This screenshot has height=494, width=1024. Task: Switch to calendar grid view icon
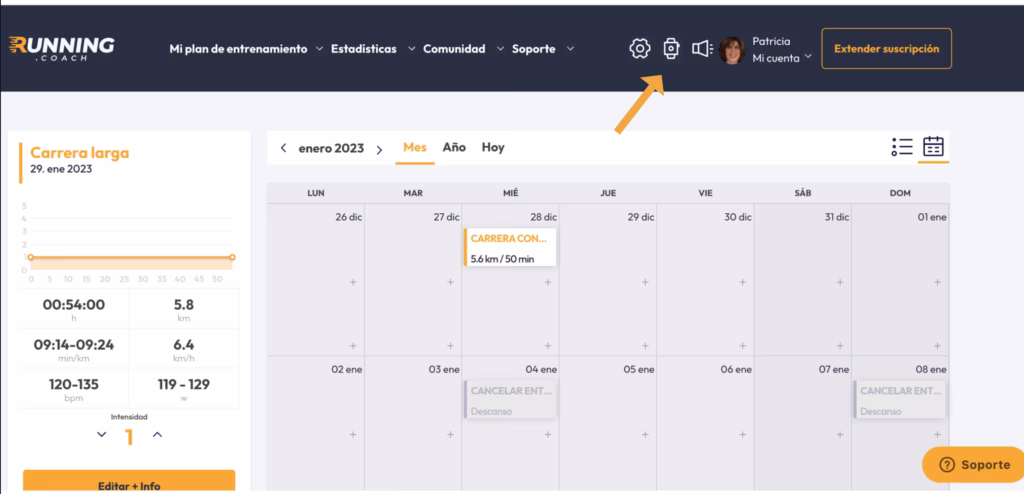(933, 147)
